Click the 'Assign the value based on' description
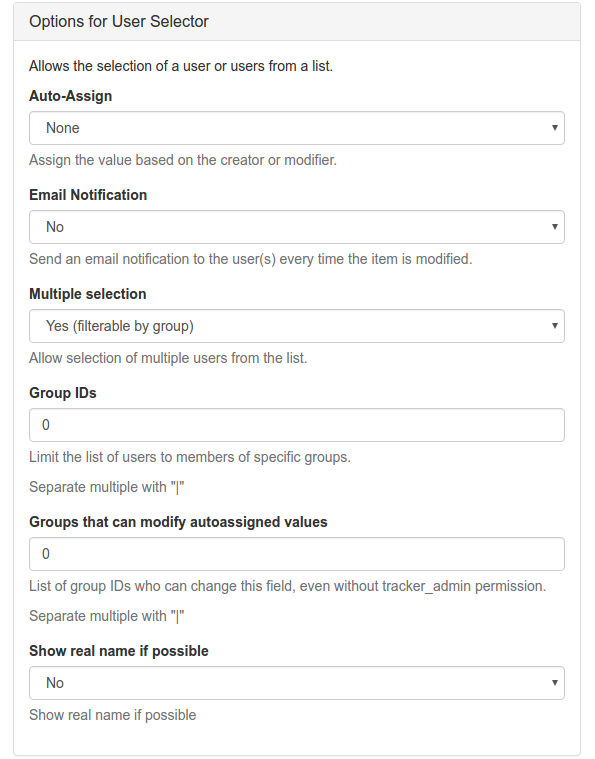This screenshot has height=759, width=595. click(183, 160)
